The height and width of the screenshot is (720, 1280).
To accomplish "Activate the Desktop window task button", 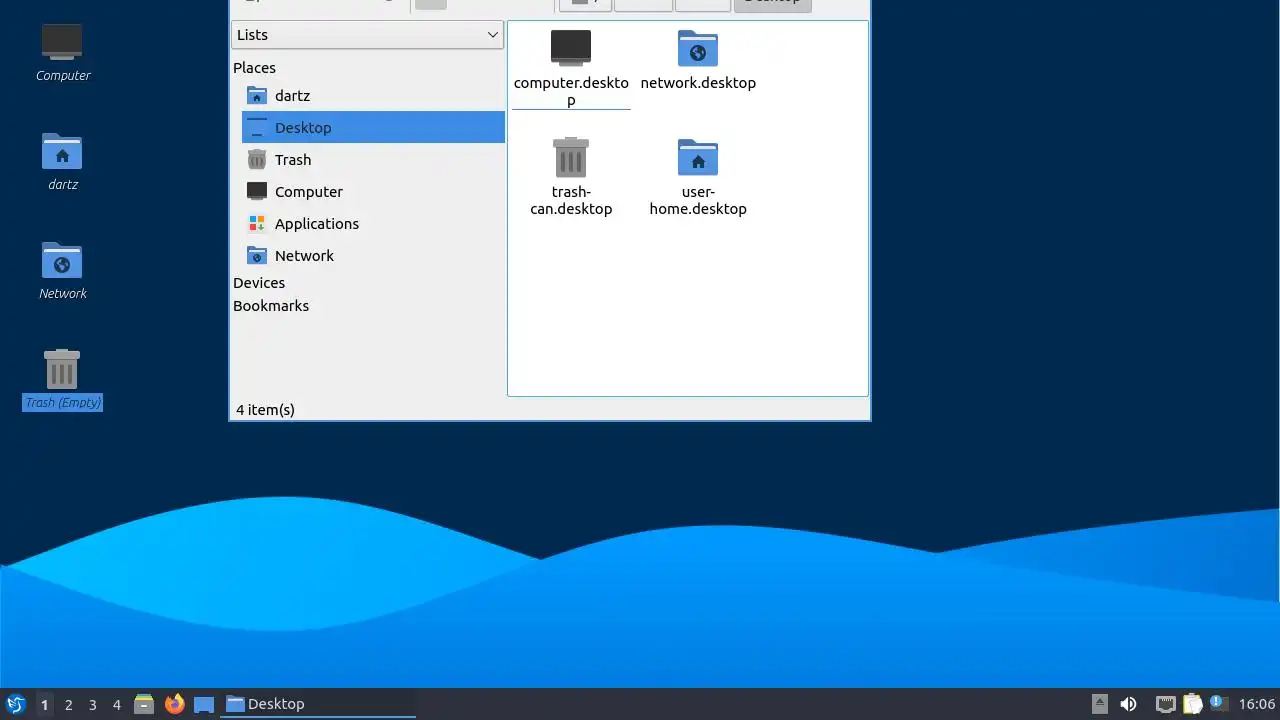I will tap(318, 704).
